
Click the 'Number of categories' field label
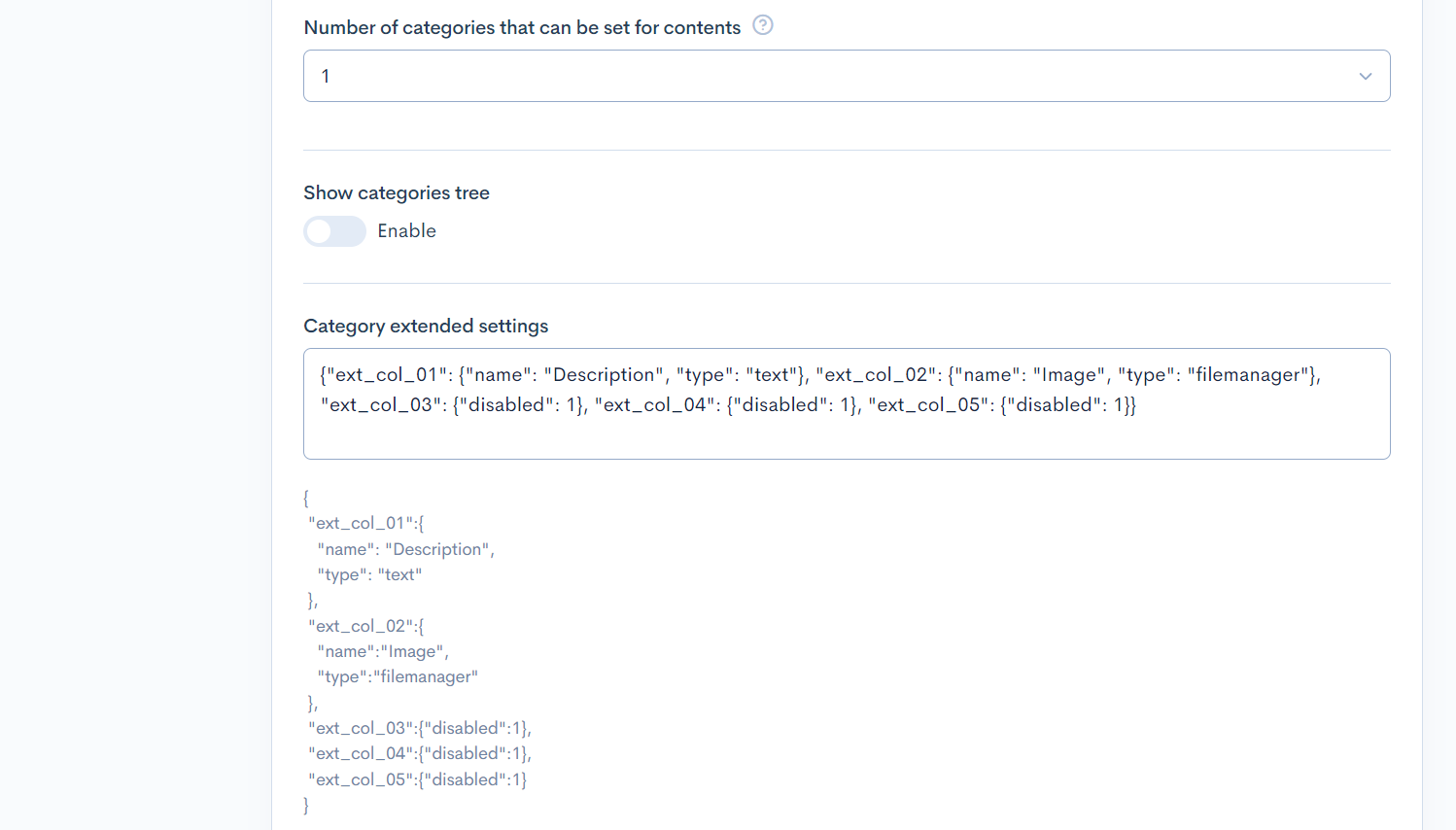click(522, 28)
